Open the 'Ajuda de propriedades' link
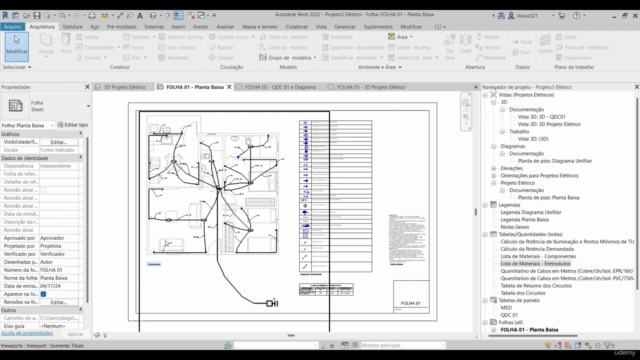 [27, 333]
